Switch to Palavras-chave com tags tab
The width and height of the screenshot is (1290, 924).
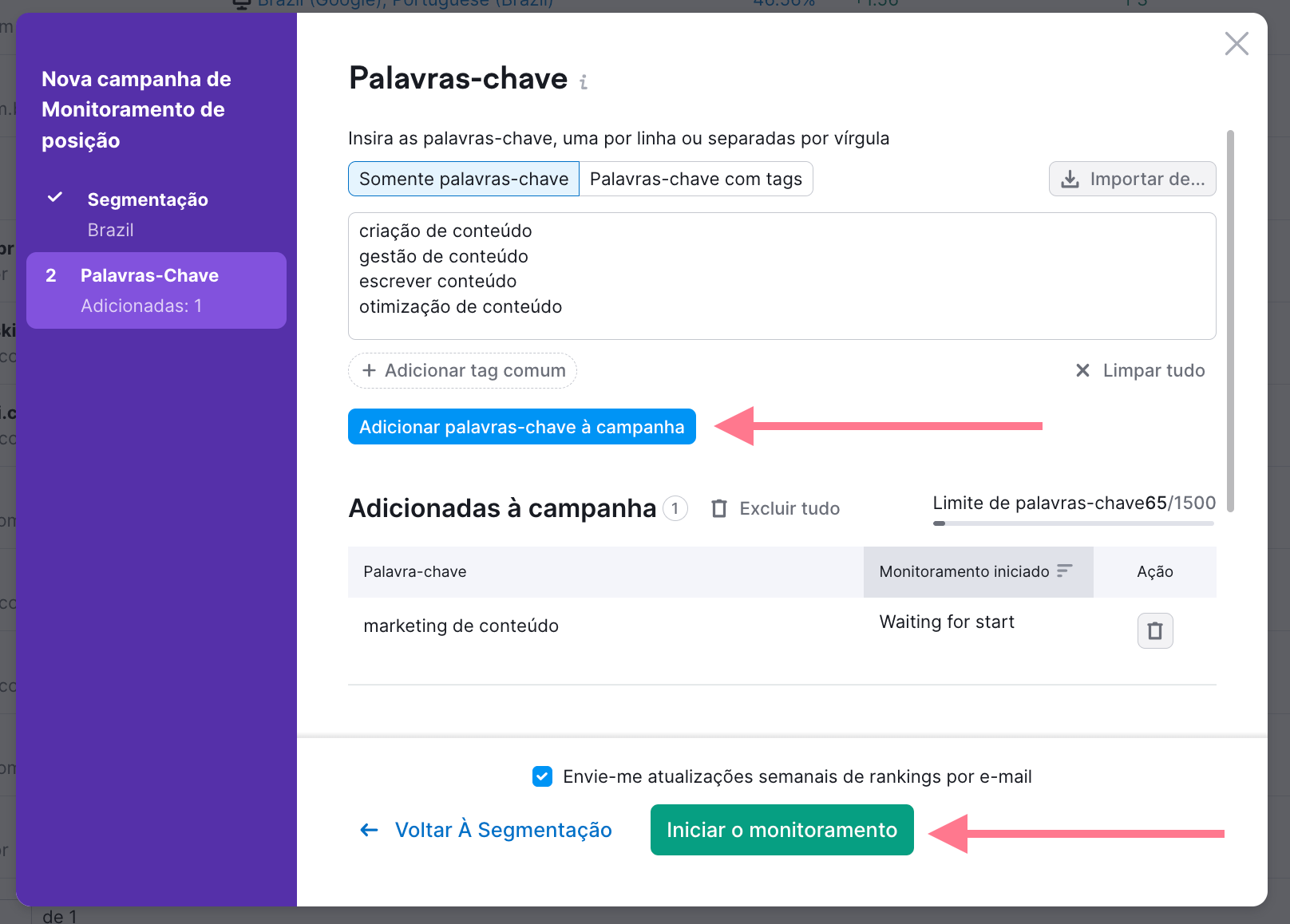(x=695, y=179)
